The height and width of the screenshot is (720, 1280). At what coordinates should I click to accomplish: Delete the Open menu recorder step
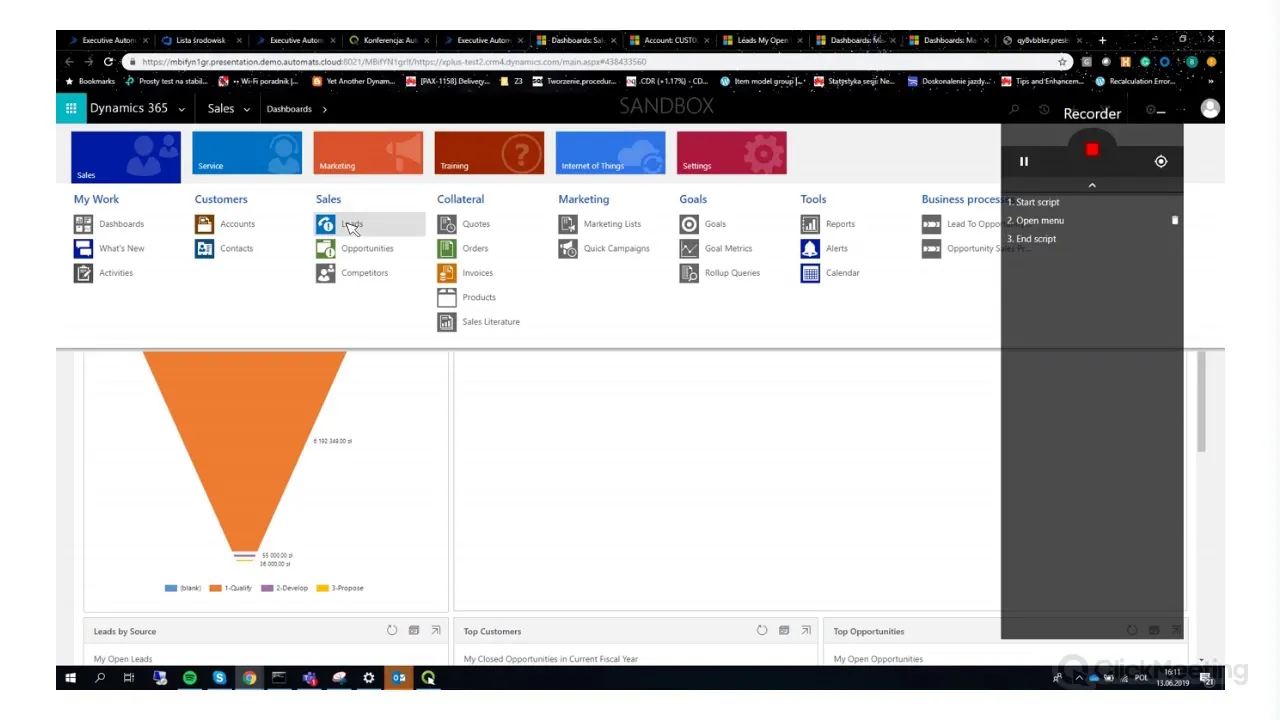(x=1175, y=221)
